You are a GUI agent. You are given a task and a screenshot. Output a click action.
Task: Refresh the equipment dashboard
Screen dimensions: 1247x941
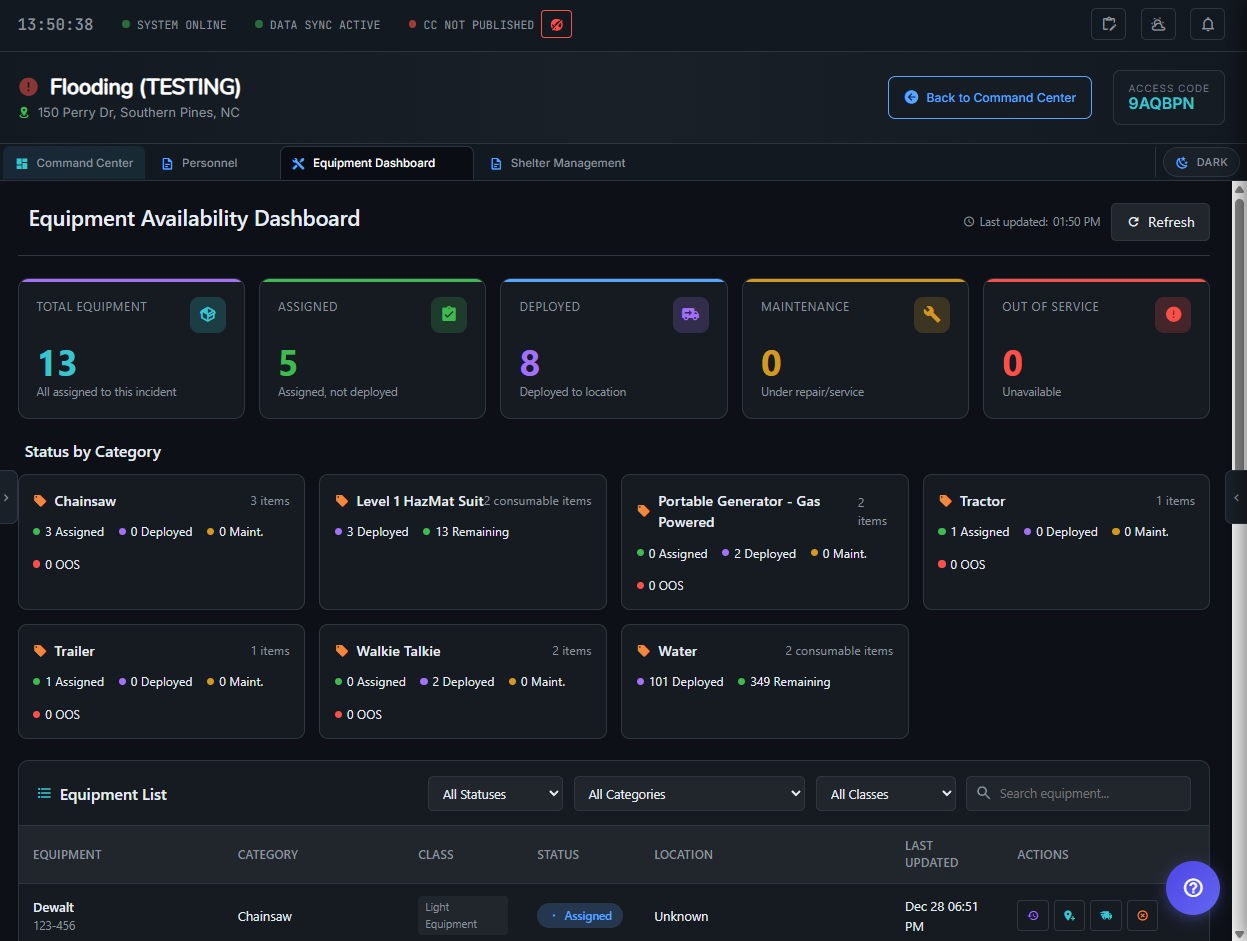(1160, 222)
